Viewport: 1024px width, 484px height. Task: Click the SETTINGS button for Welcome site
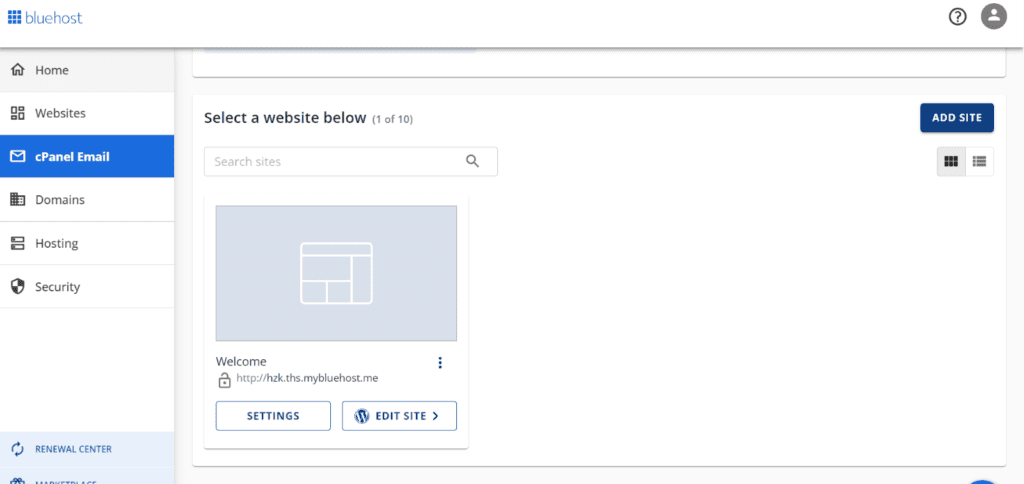[273, 416]
